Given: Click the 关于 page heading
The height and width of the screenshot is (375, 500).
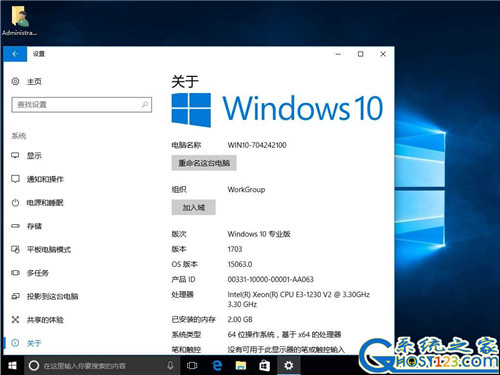Looking at the screenshot, I should 185,81.
